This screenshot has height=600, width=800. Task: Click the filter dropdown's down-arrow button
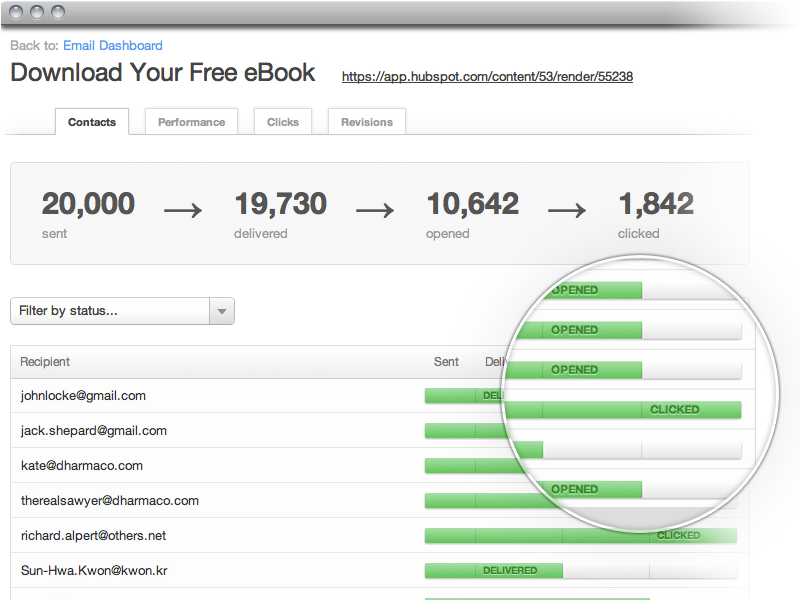coord(222,311)
